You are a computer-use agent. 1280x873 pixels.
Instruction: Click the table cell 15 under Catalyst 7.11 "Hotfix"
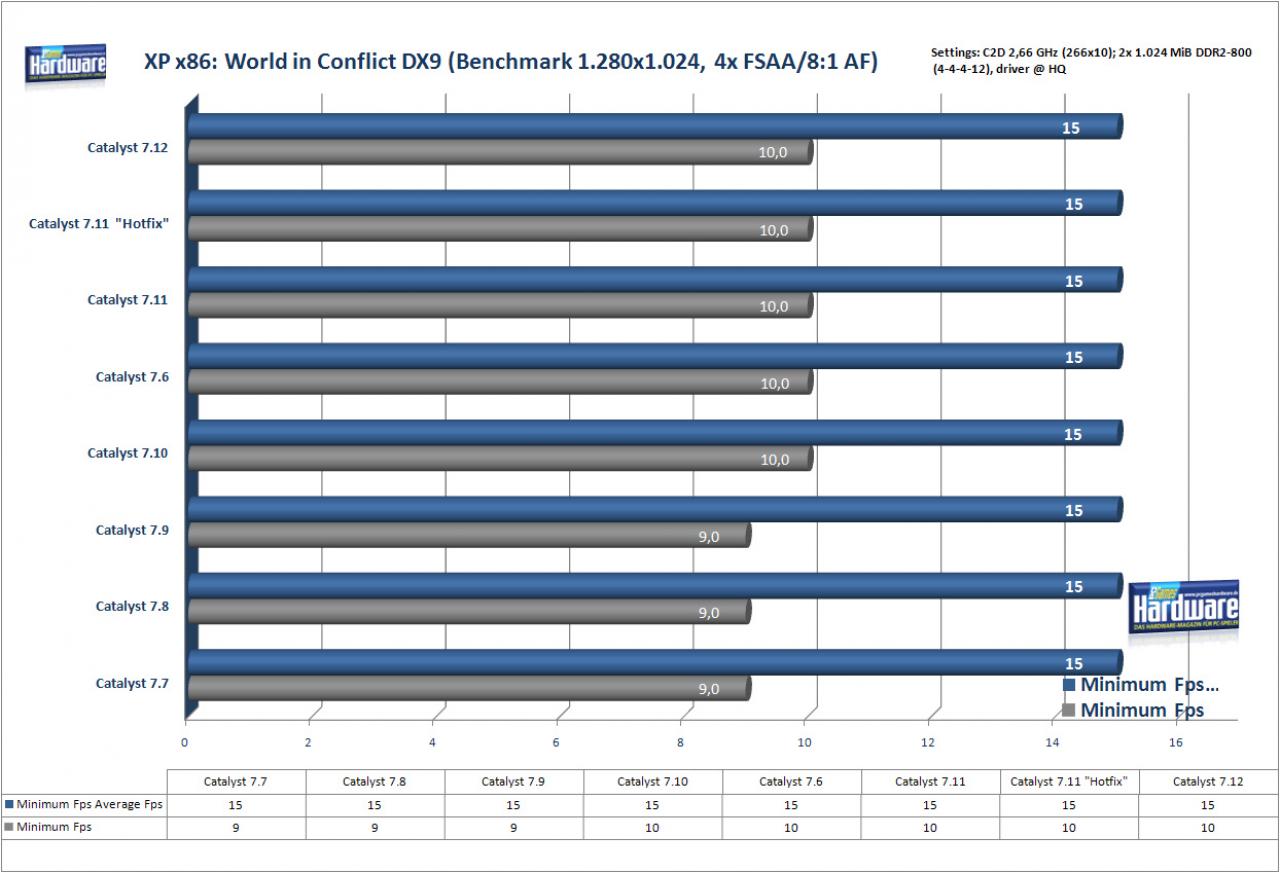click(x=1068, y=805)
